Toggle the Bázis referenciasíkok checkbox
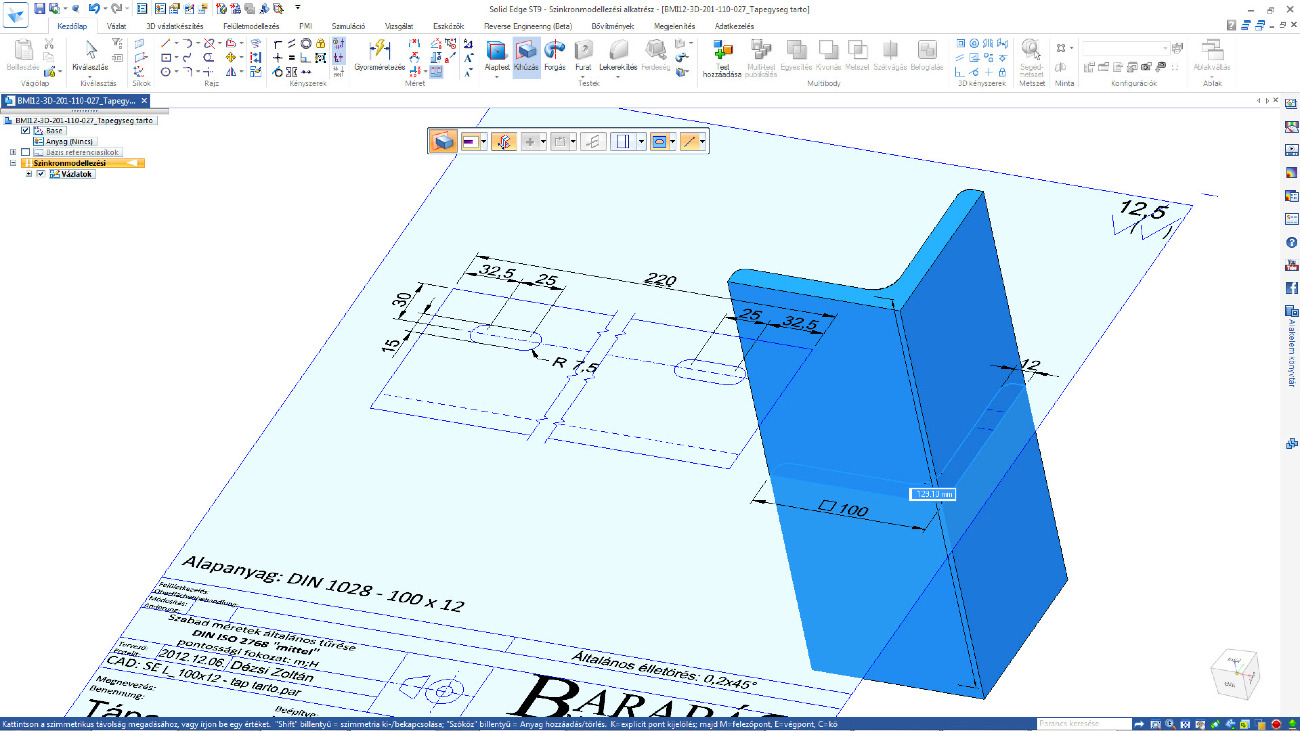 pos(26,152)
